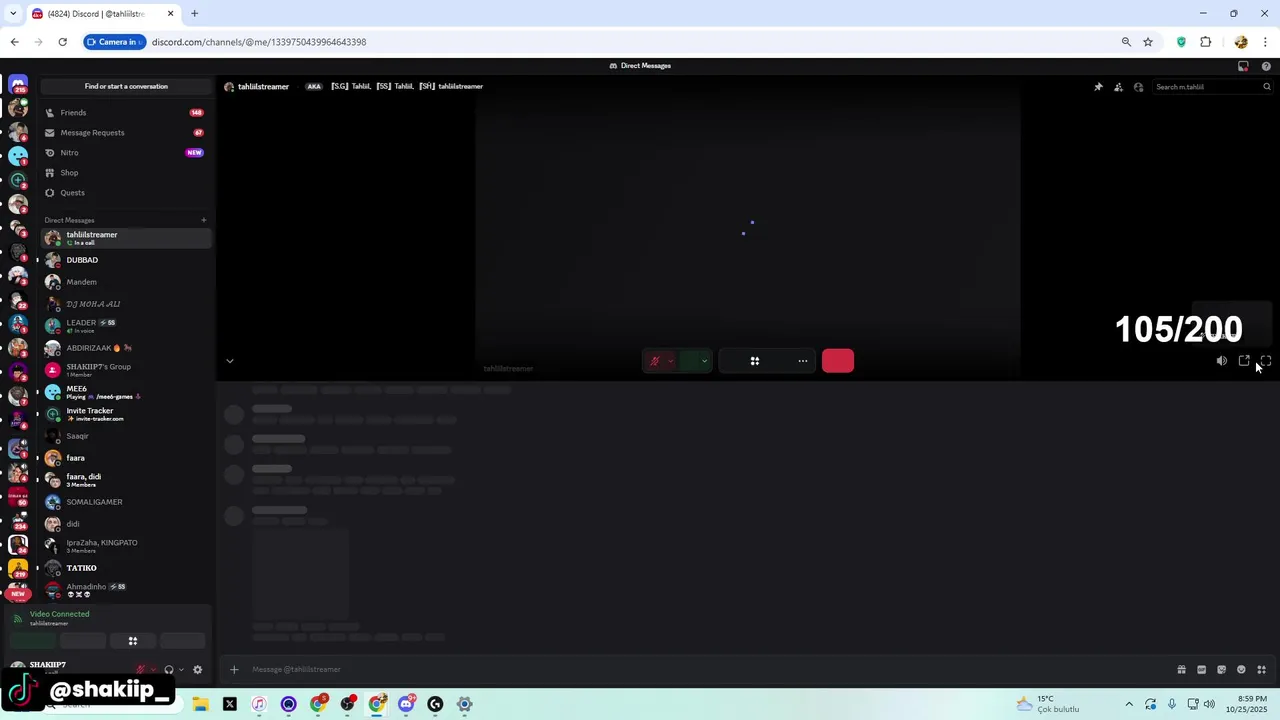The width and height of the screenshot is (1280, 720).
Task: Toggle microphone mute in call controls
Action: (x=655, y=361)
